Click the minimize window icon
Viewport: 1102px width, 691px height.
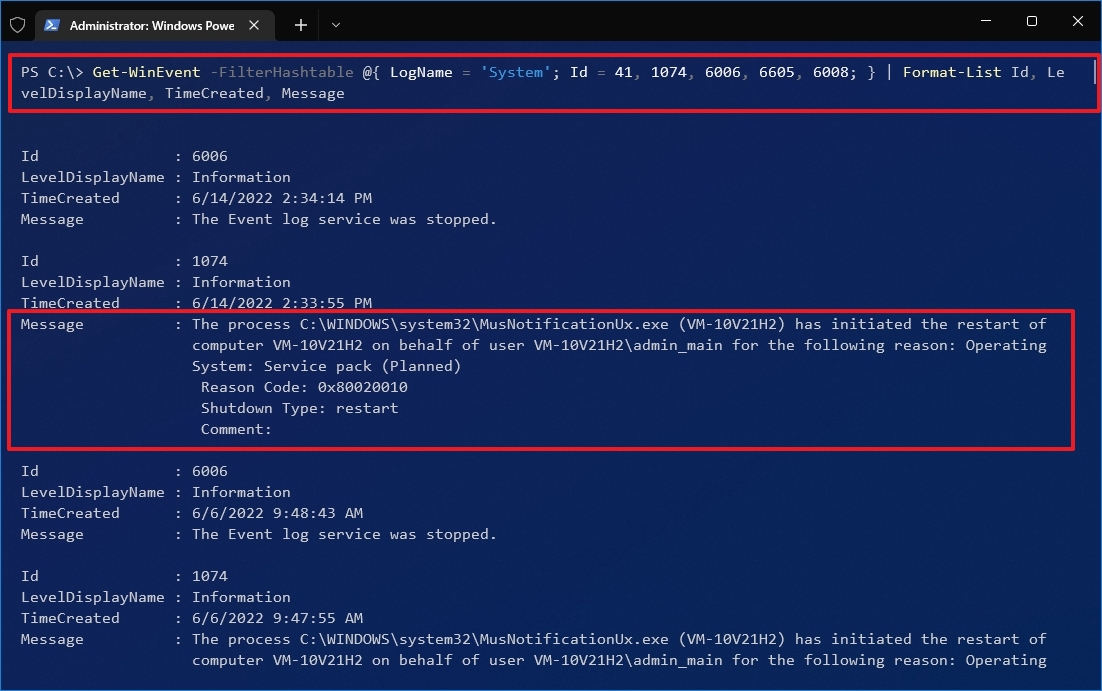click(x=985, y=21)
